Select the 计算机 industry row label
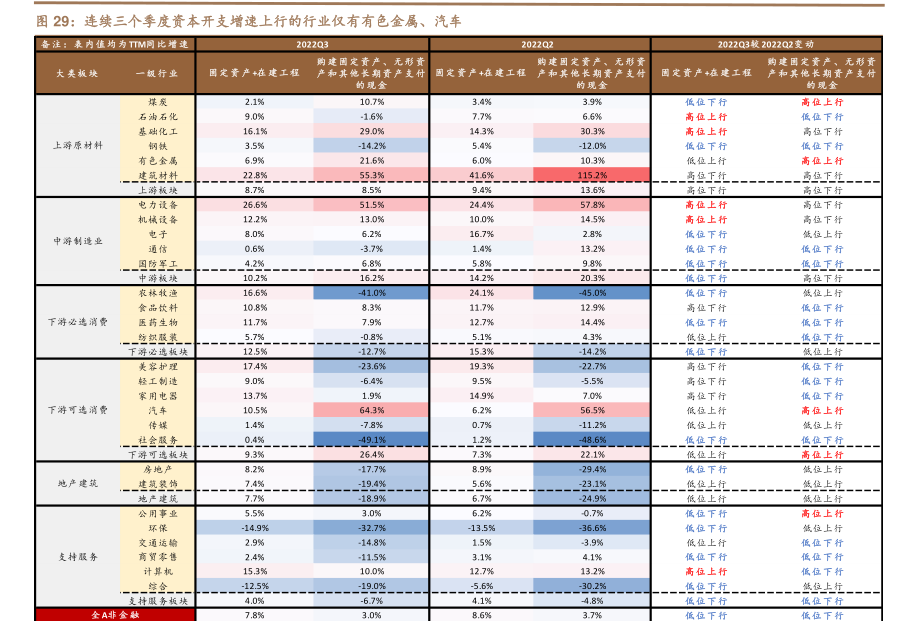The image size is (913, 621). click(157, 571)
